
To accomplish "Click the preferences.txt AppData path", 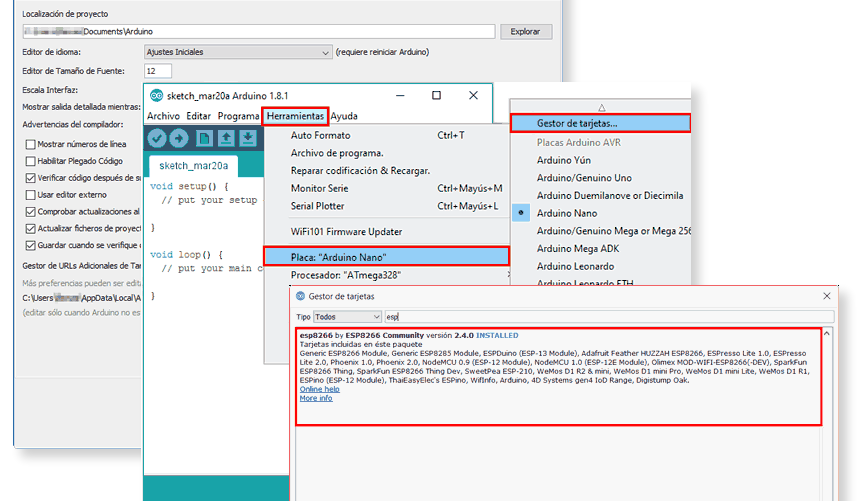I will 82,298.
